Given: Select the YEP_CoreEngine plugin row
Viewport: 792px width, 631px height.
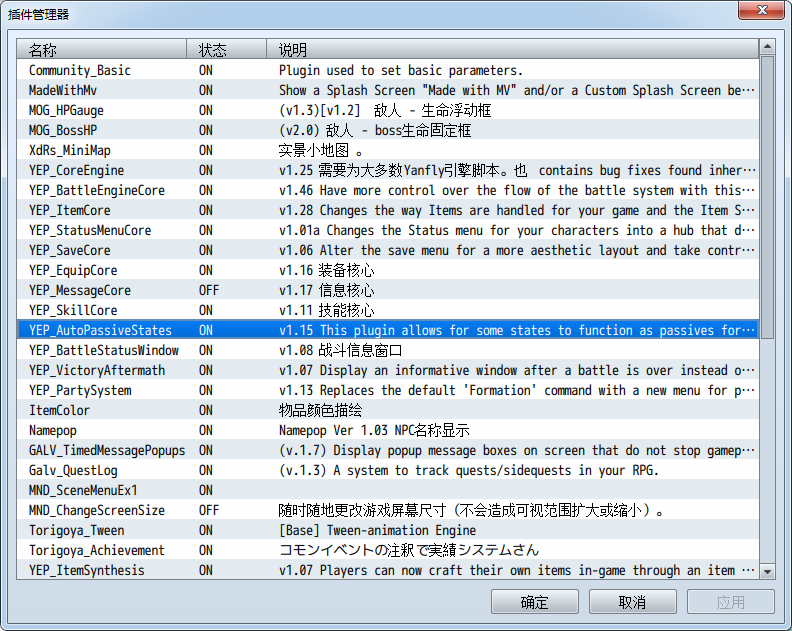Looking at the screenshot, I should 387,170.
